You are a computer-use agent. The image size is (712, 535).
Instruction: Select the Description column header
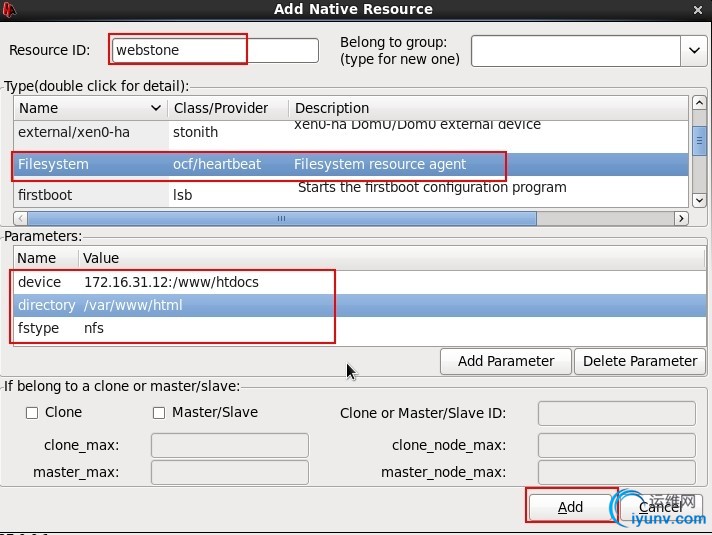click(x=489, y=108)
